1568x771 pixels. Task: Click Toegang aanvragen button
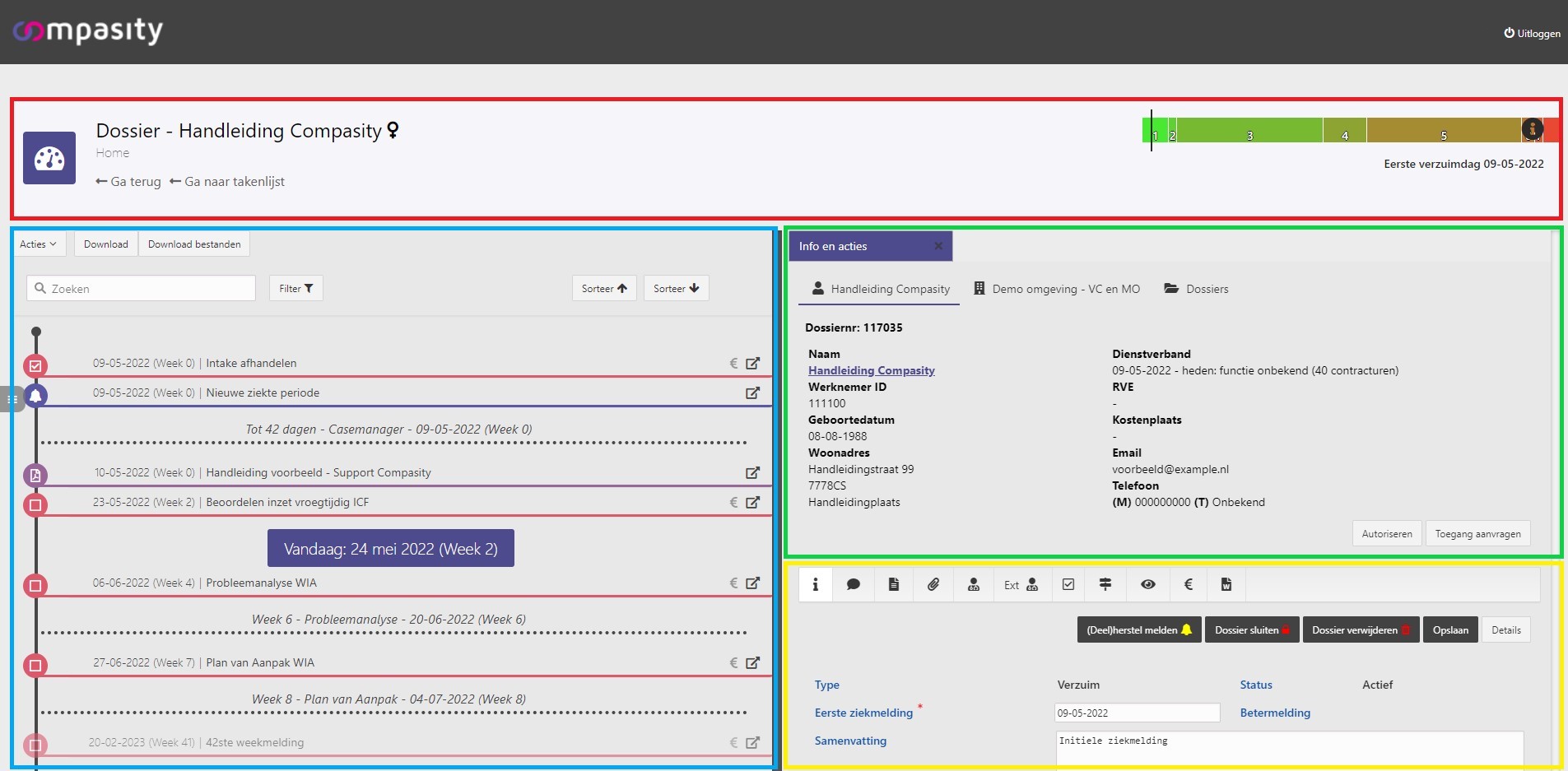point(1477,533)
